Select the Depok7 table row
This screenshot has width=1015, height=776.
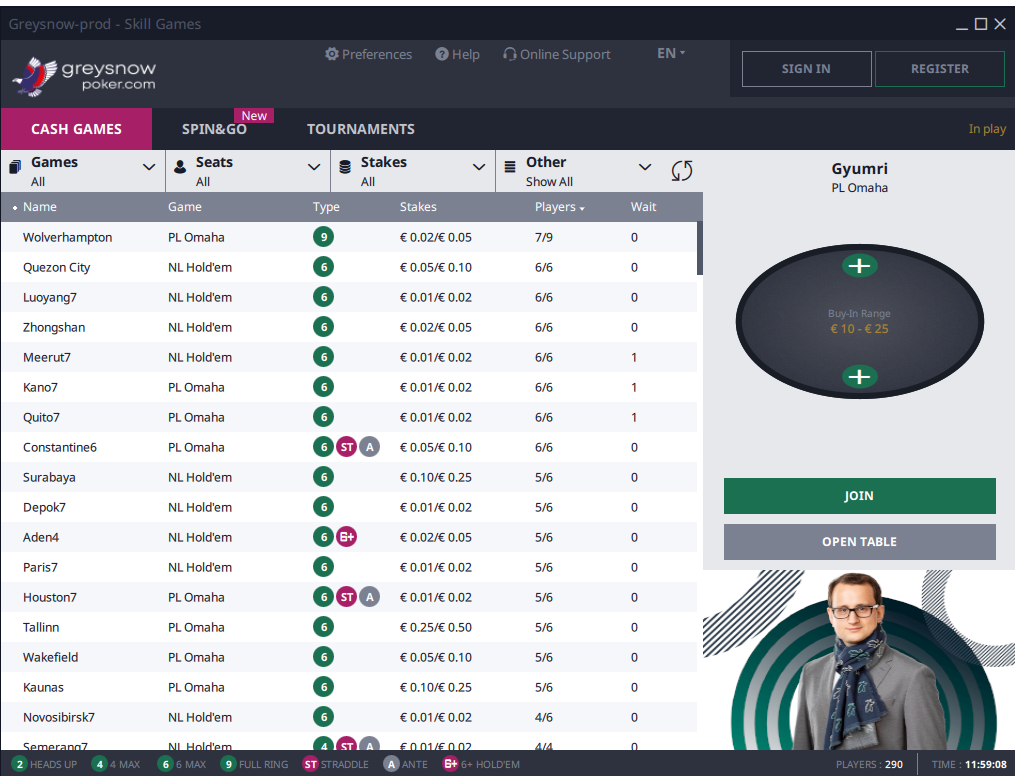click(x=349, y=507)
